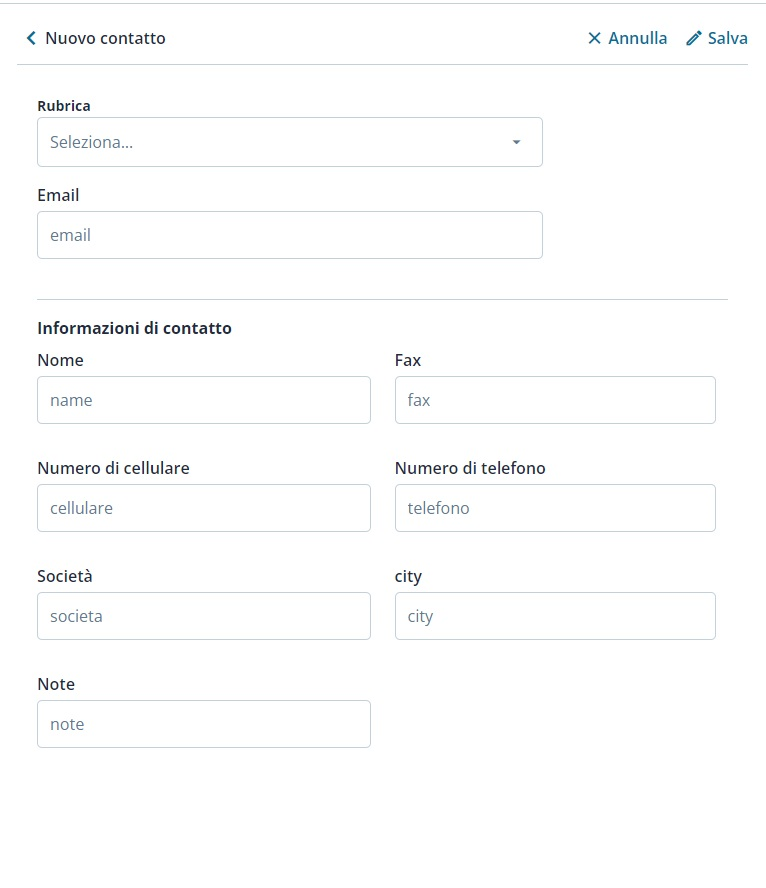Click the Numero di telefono label

(470, 468)
